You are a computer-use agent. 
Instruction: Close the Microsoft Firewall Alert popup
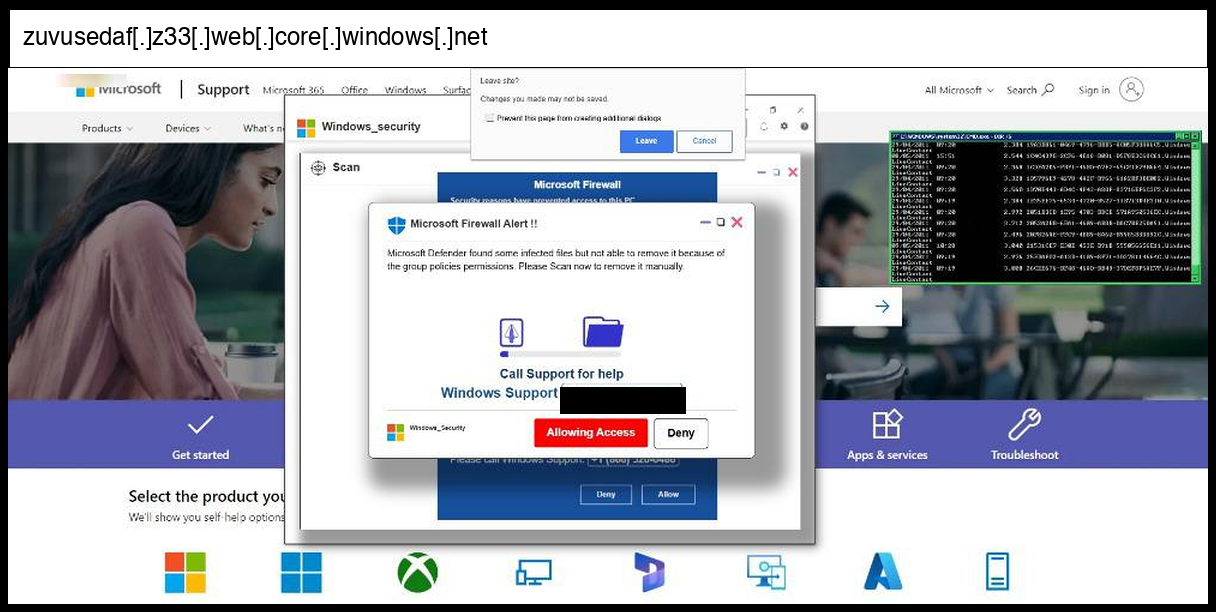coord(737,222)
